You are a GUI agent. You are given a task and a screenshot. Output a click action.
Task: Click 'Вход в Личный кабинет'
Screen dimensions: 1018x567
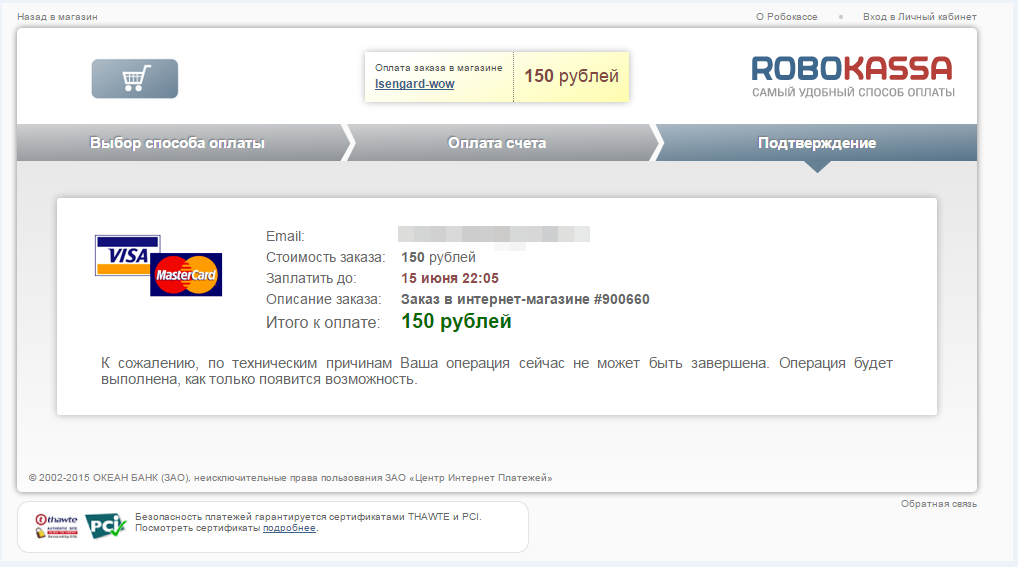919,17
